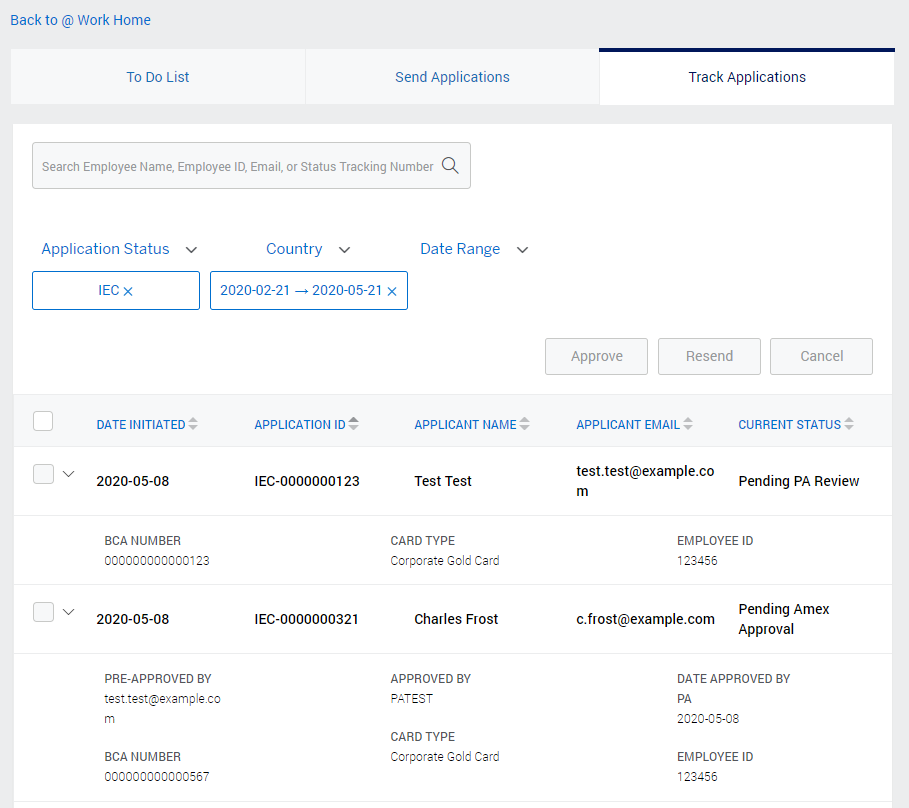Select the Charles Frost application checkbox
The image size is (909, 808).
click(x=43, y=612)
